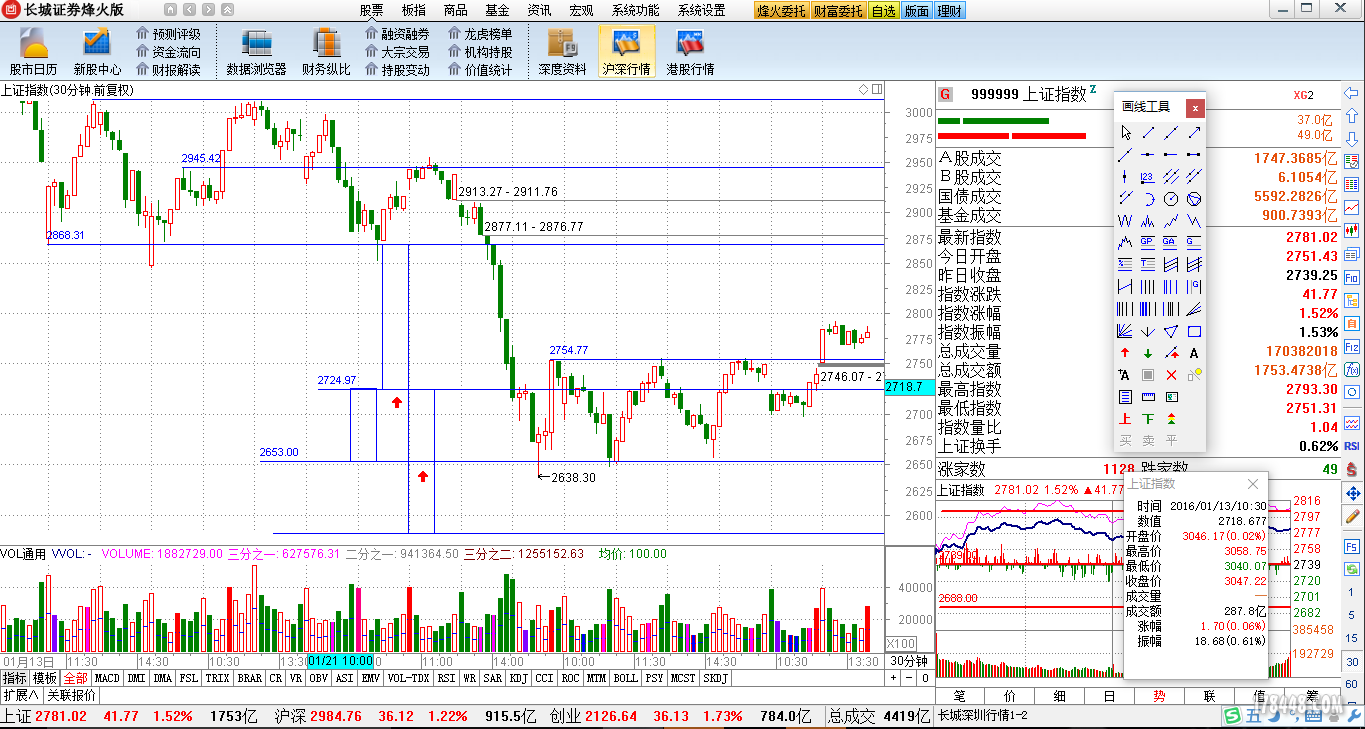
Task: Open 融资融券 margin trading
Action: point(397,34)
